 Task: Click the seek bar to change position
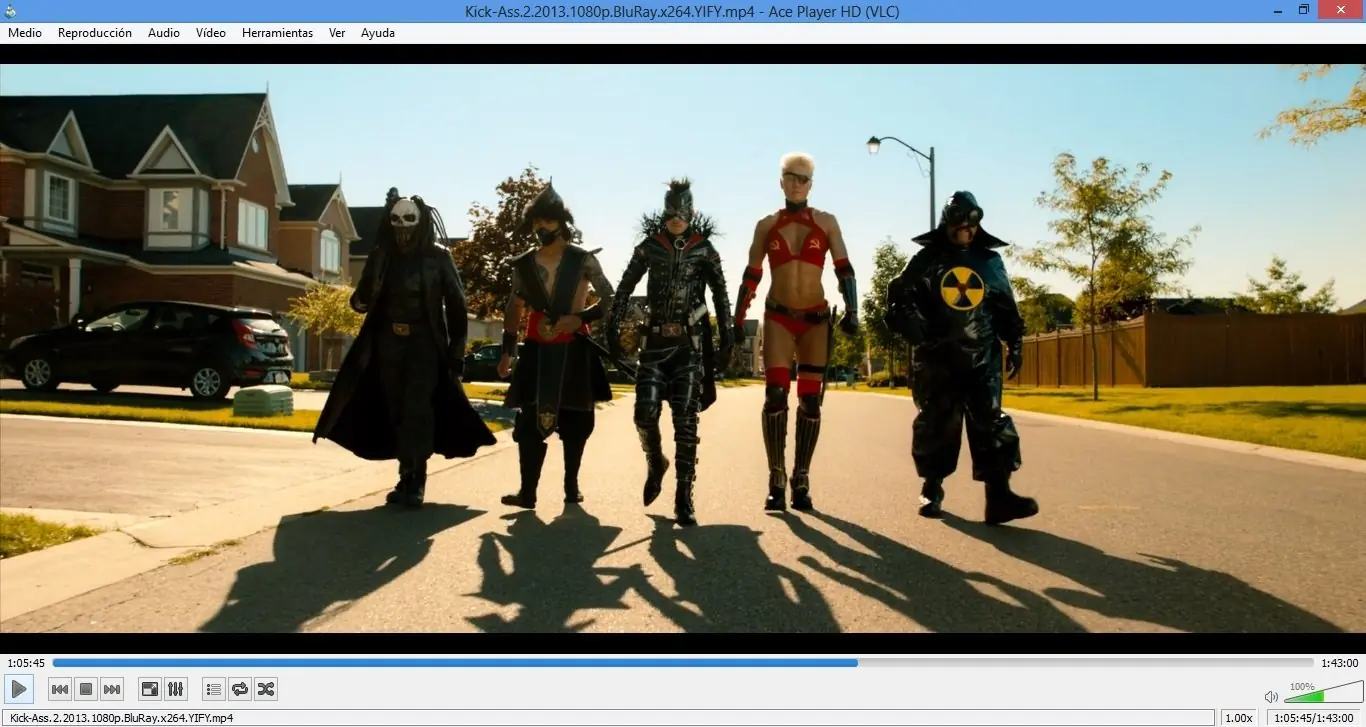pos(683,662)
